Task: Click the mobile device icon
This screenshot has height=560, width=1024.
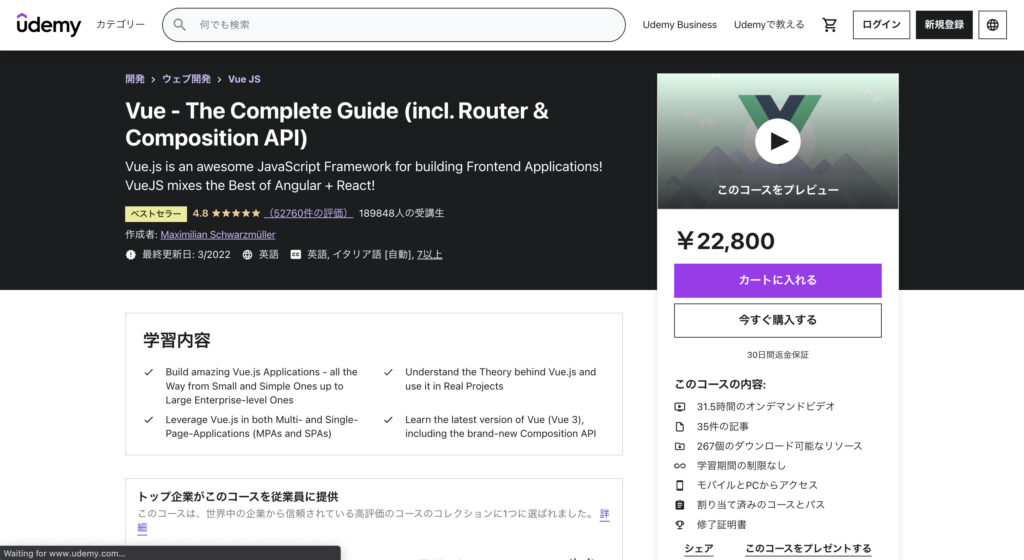Action: (680, 486)
